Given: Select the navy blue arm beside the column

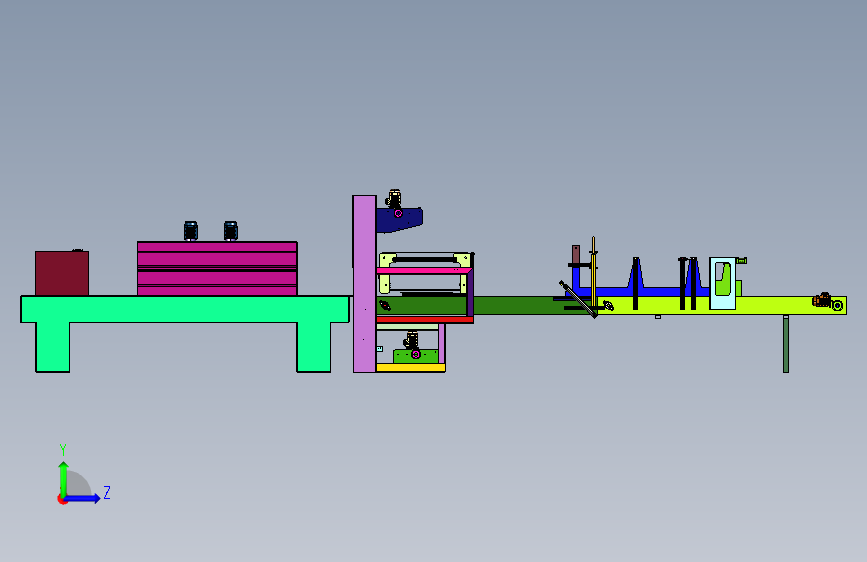Looking at the screenshot, I should (399, 220).
